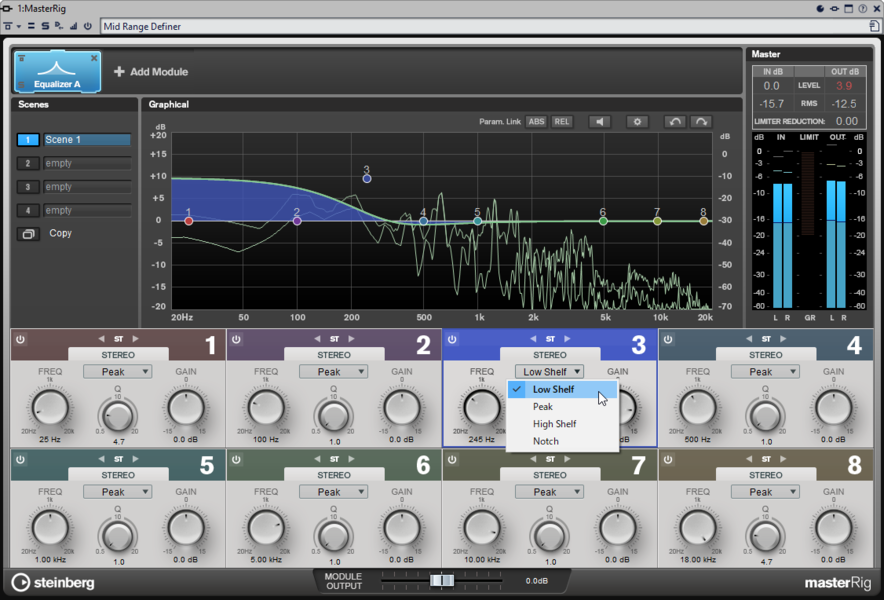884x600 pixels.
Task: Toggle band 7 power button
Action: pyautogui.click(x=452, y=460)
